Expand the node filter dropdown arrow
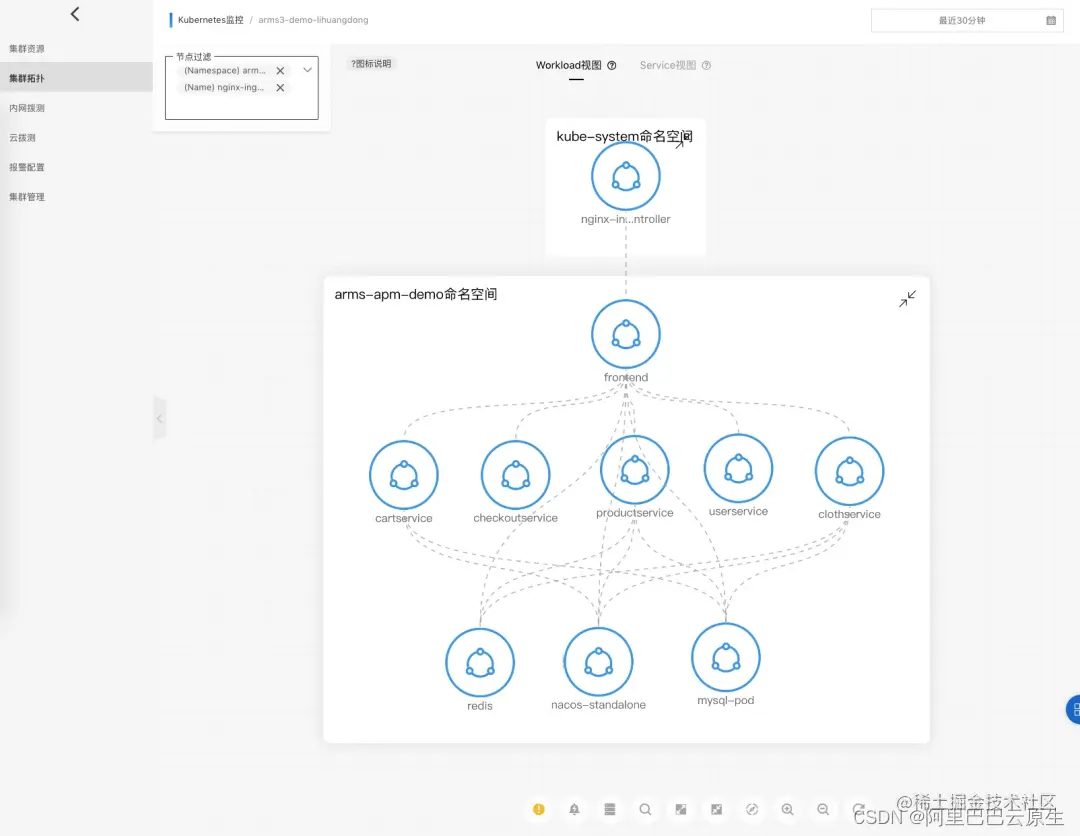 tap(307, 70)
